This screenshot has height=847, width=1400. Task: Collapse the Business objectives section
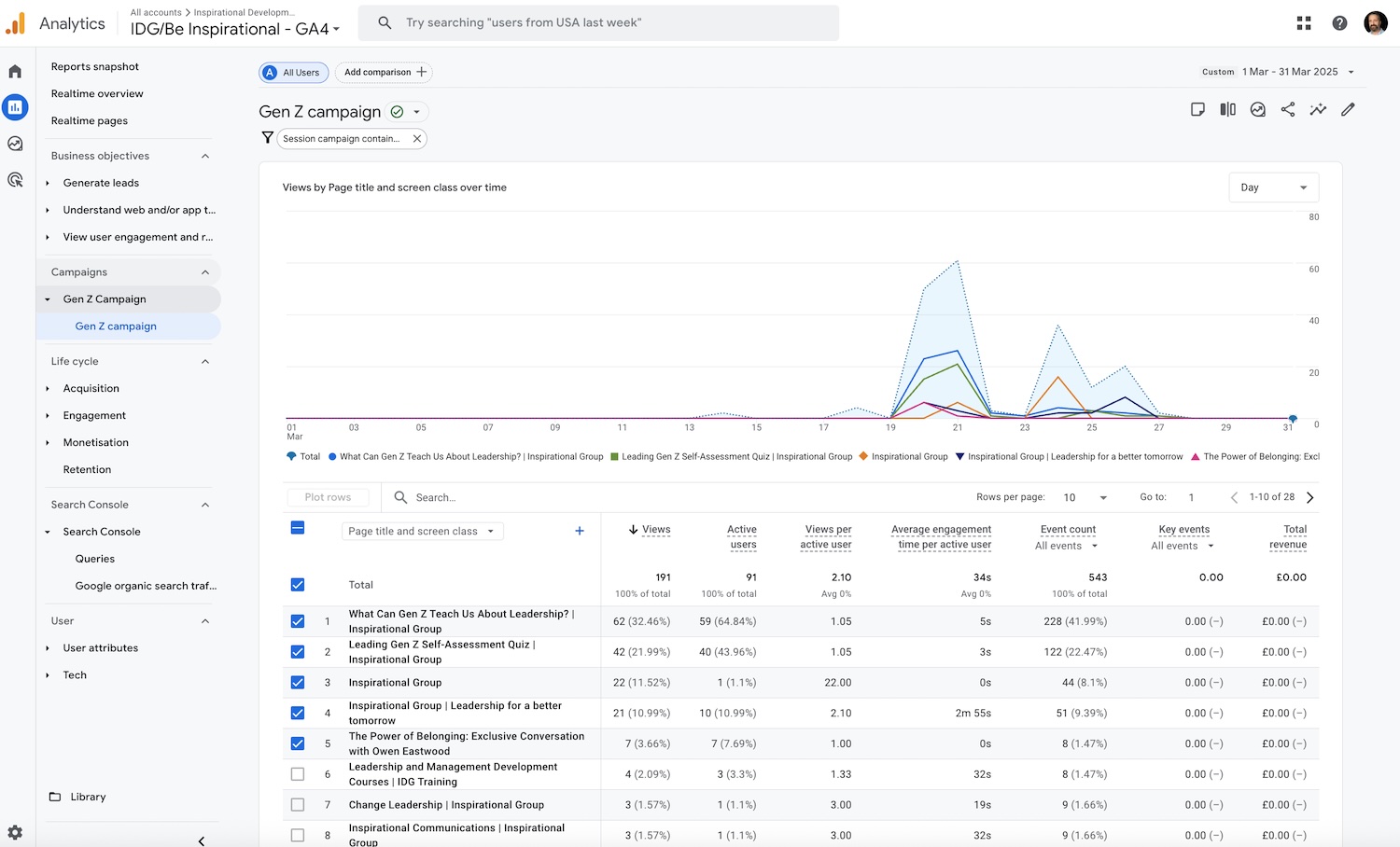coord(205,156)
